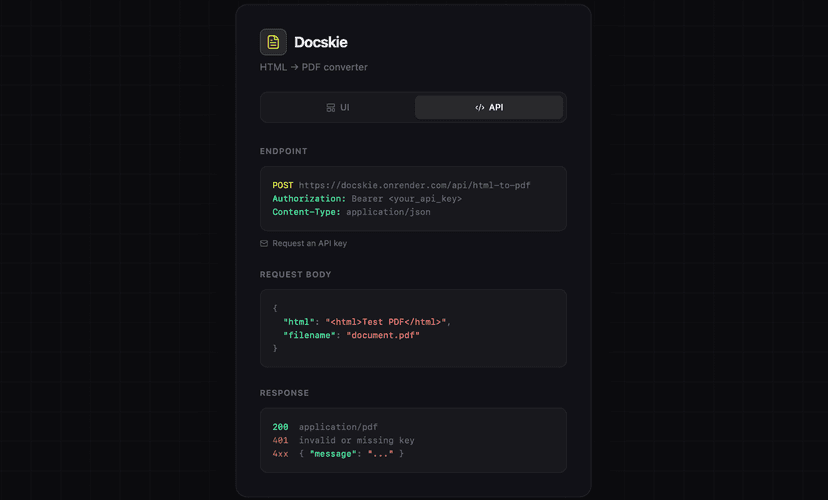The height and width of the screenshot is (500, 828).
Task: Click the 401 status code
Action: (280, 440)
